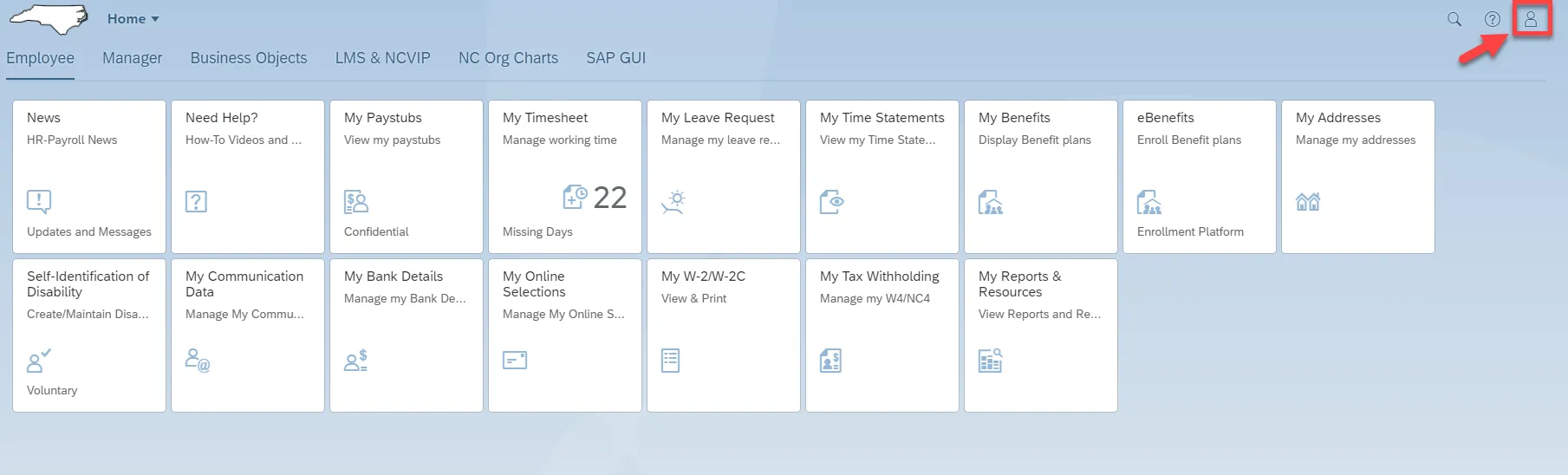Click the My Tax Withholding icon

pos(830,360)
